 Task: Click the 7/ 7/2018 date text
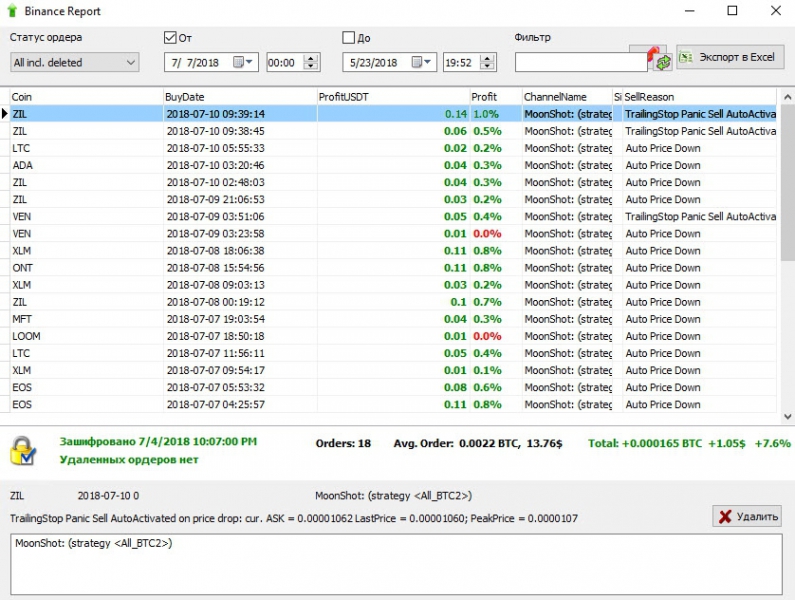[x=195, y=62]
